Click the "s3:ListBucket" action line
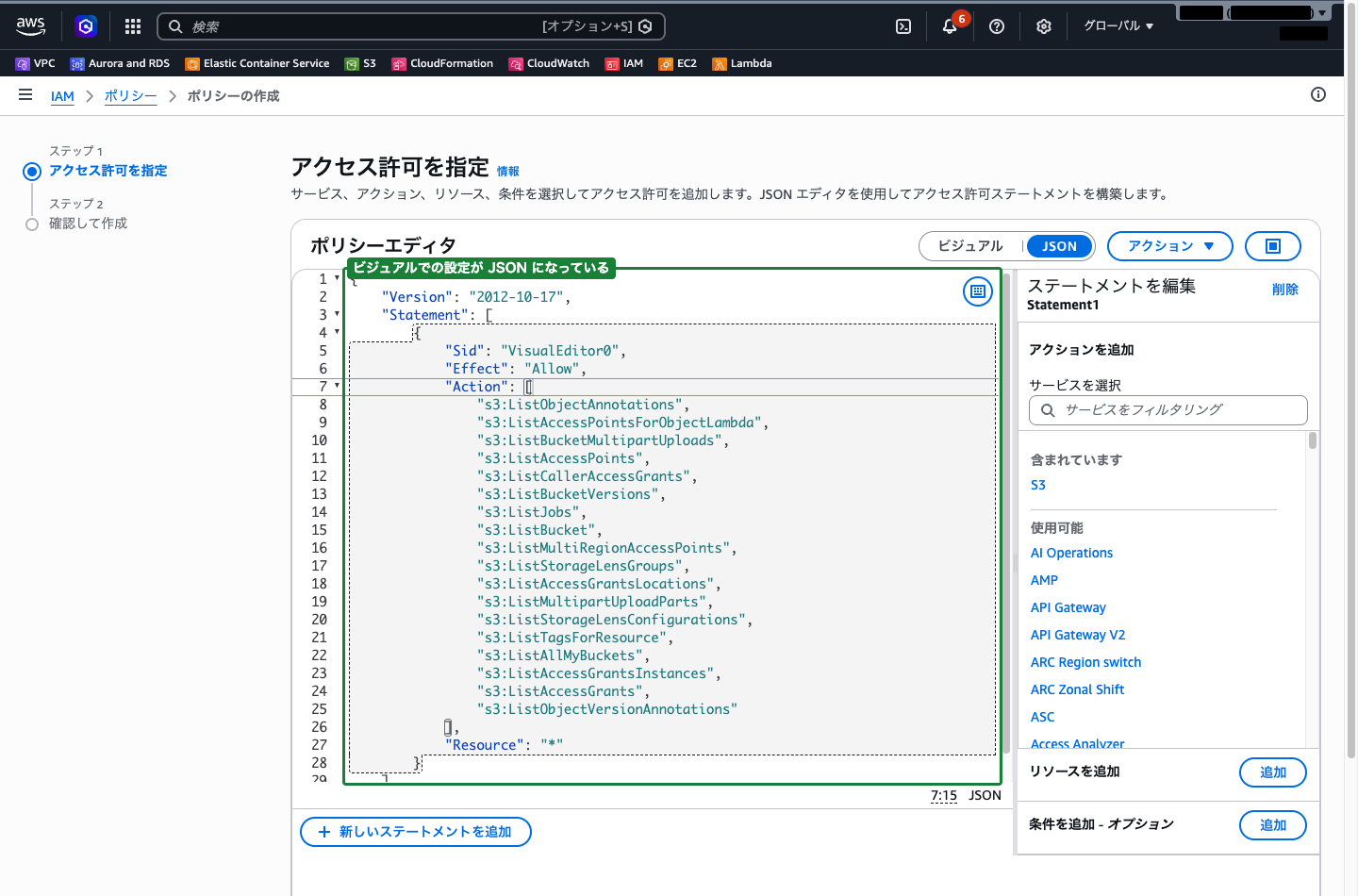Image resolution: width=1358 pixels, height=896 pixels. (539, 530)
